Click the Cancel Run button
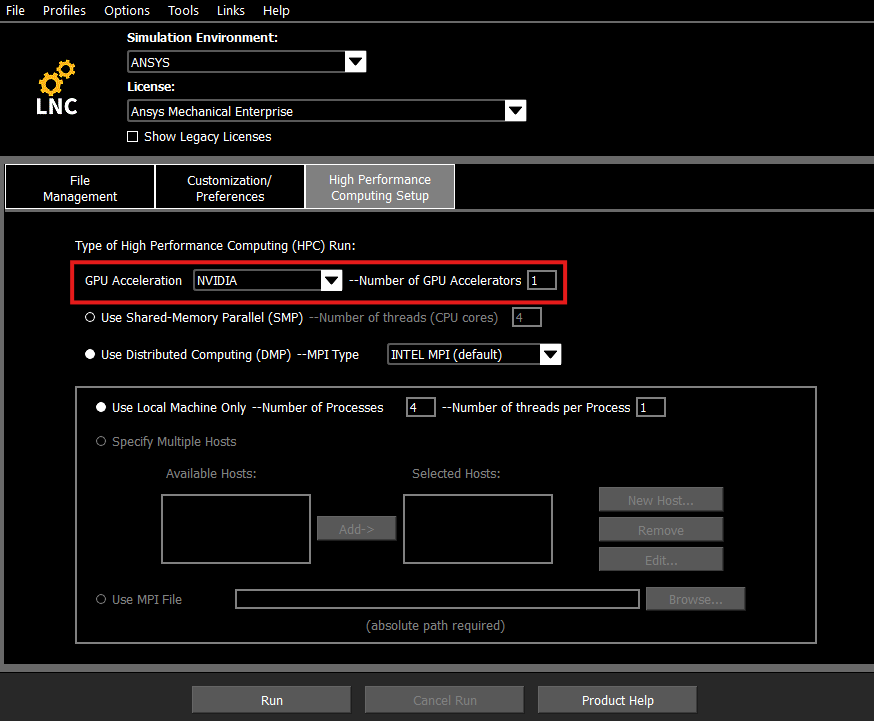The width and height of the screenshot is (874, 721). pyautogui.click(x=444, y=700)
